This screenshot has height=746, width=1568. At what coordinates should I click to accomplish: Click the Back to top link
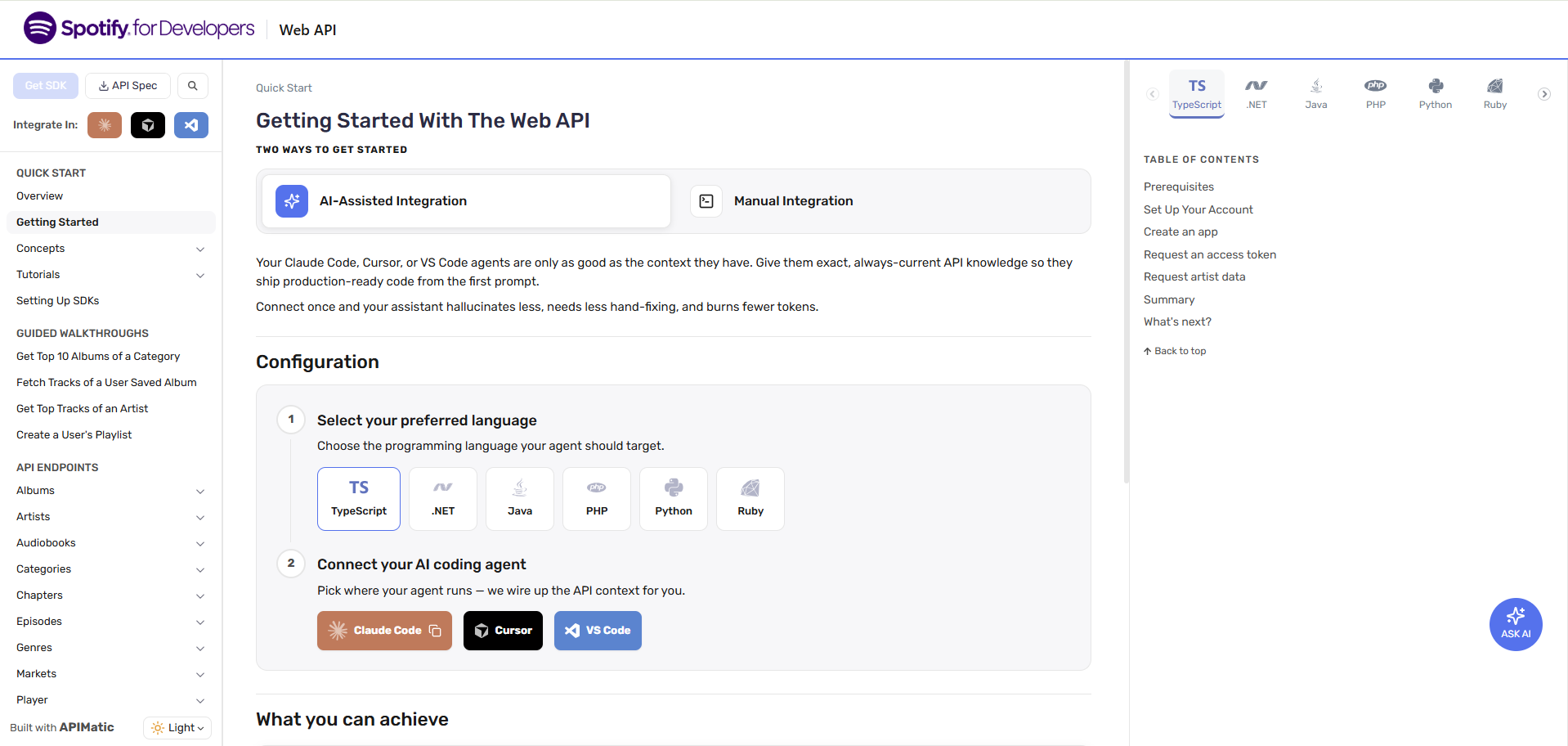click(x=1175, y=351)
